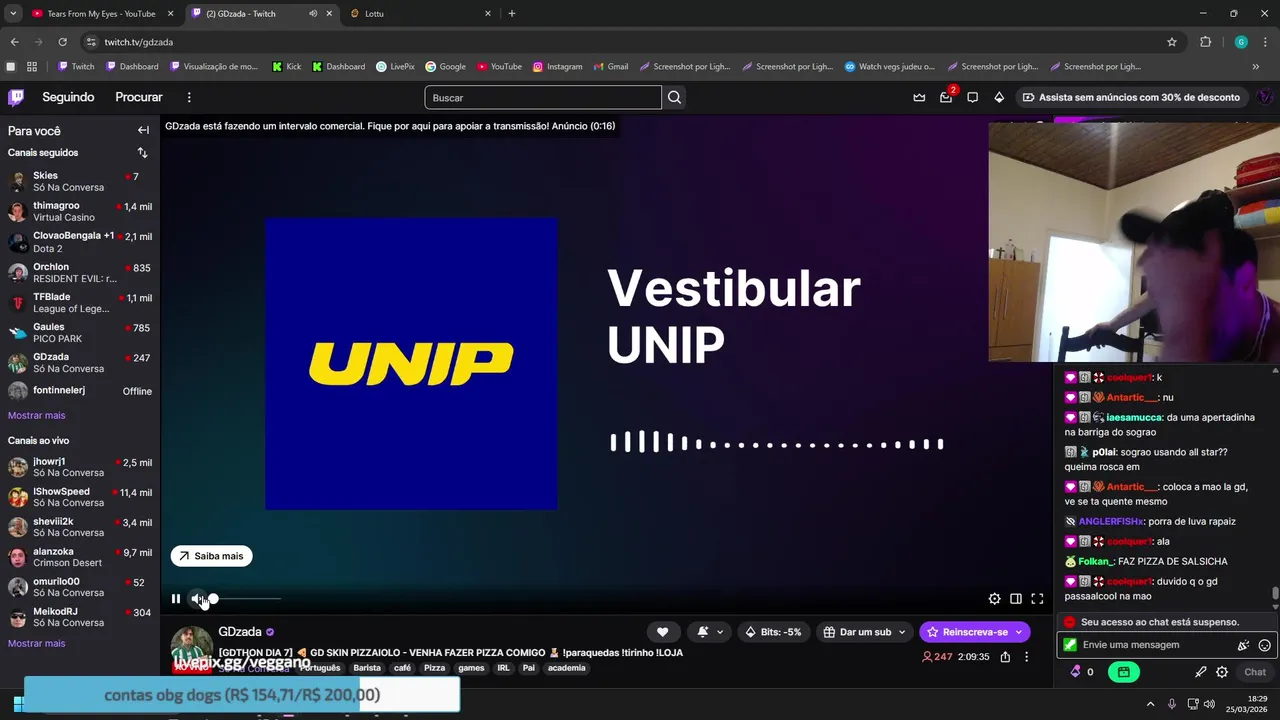Open chat settings gear
Viewport: 1280px width, 720px height.
1222,672
